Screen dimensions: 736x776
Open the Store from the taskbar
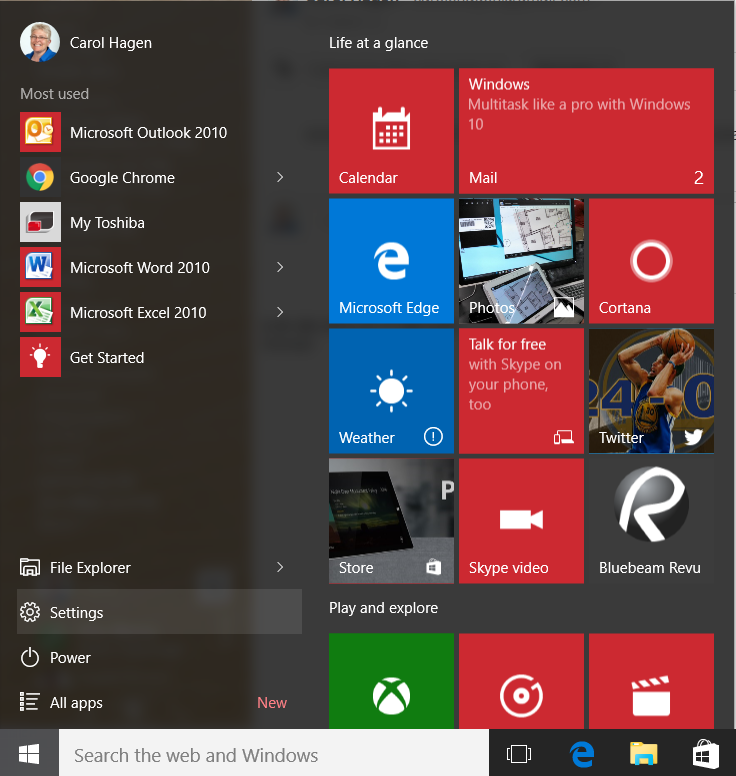tap(705, 754)
